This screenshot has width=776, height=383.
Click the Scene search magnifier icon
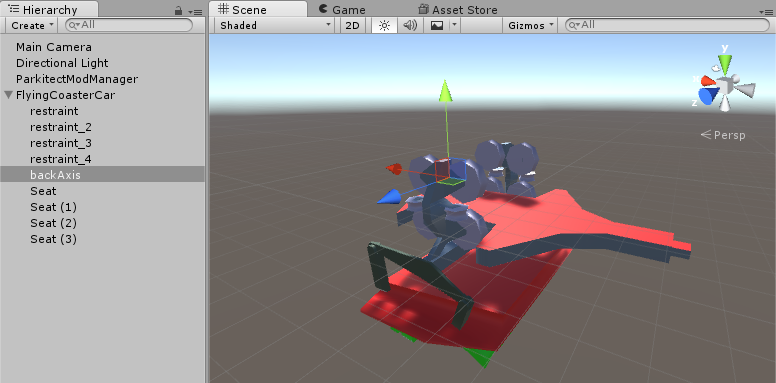pyautogui.click(x=574, y=25)
